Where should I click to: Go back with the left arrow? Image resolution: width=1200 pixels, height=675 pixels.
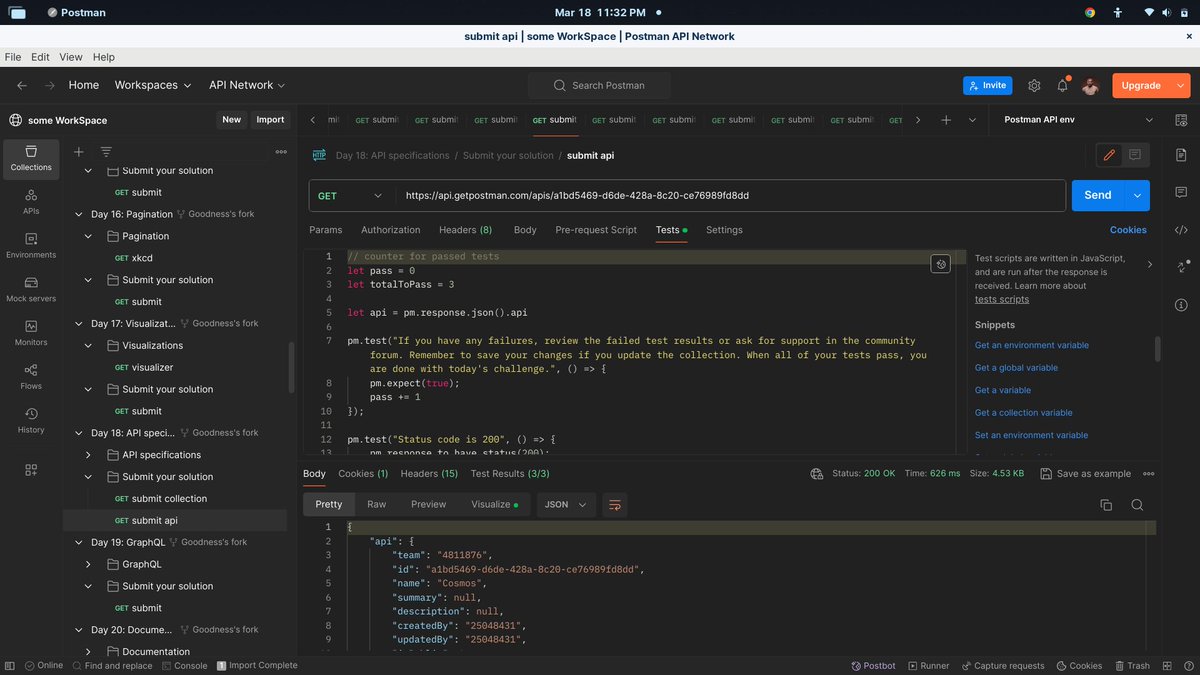pyautogui.click(x=22, y=85)
